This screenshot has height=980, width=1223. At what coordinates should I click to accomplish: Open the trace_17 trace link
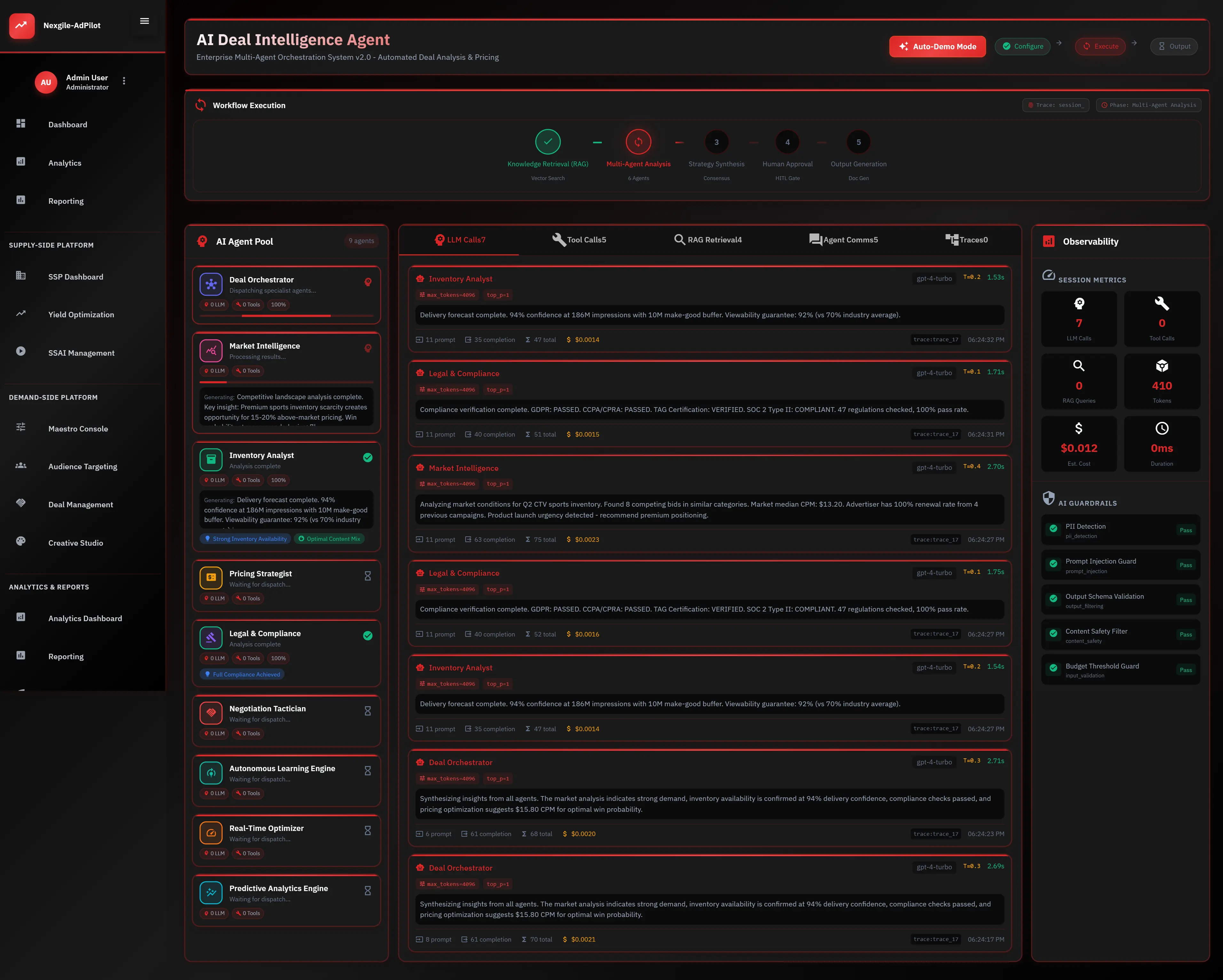pos(936,339)
